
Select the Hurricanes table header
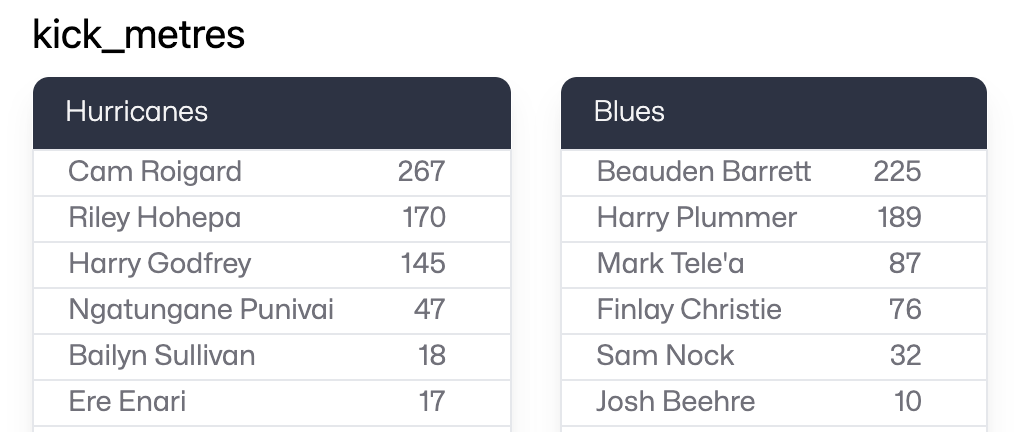point(136,111)
